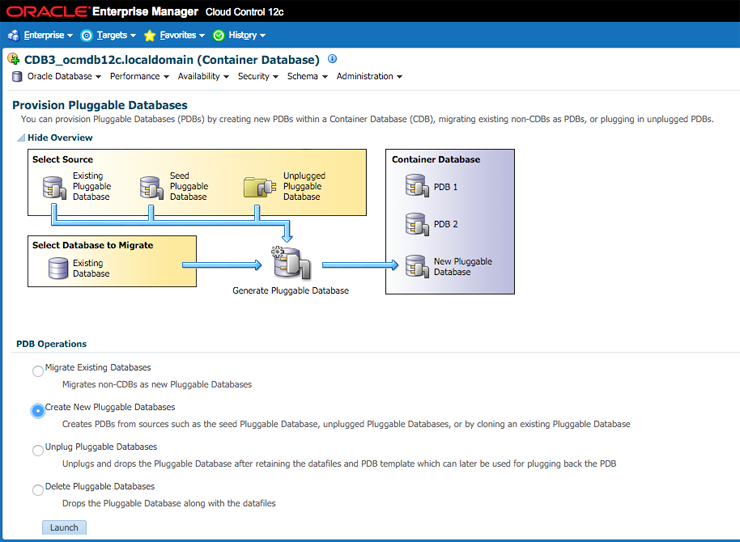Open the Enterprise dropdown menu
Image resolution: width=740 pixels, height=542 pixels.
(48, 35)
